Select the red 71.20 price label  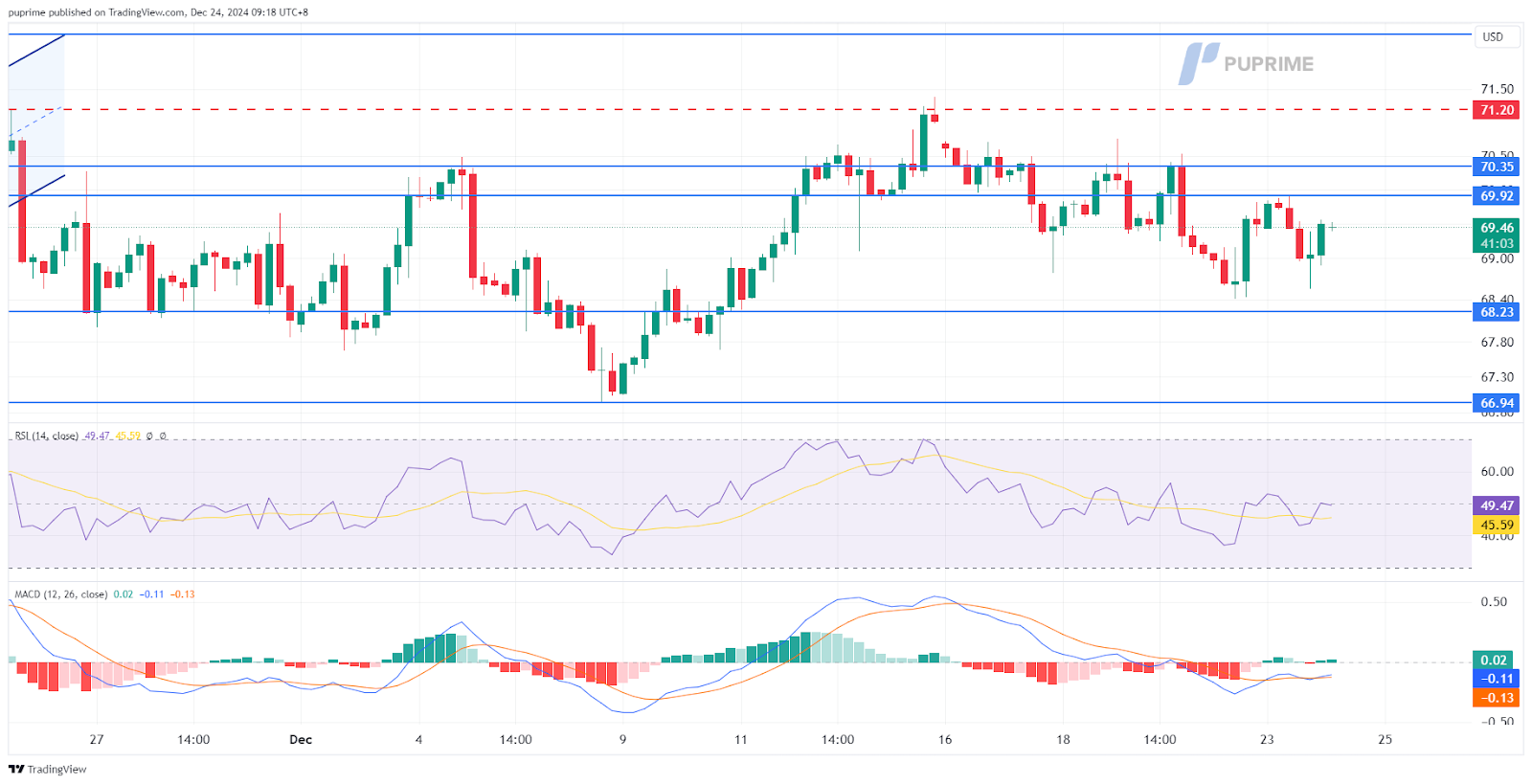pyautogui.click(x=1497, y=110)
